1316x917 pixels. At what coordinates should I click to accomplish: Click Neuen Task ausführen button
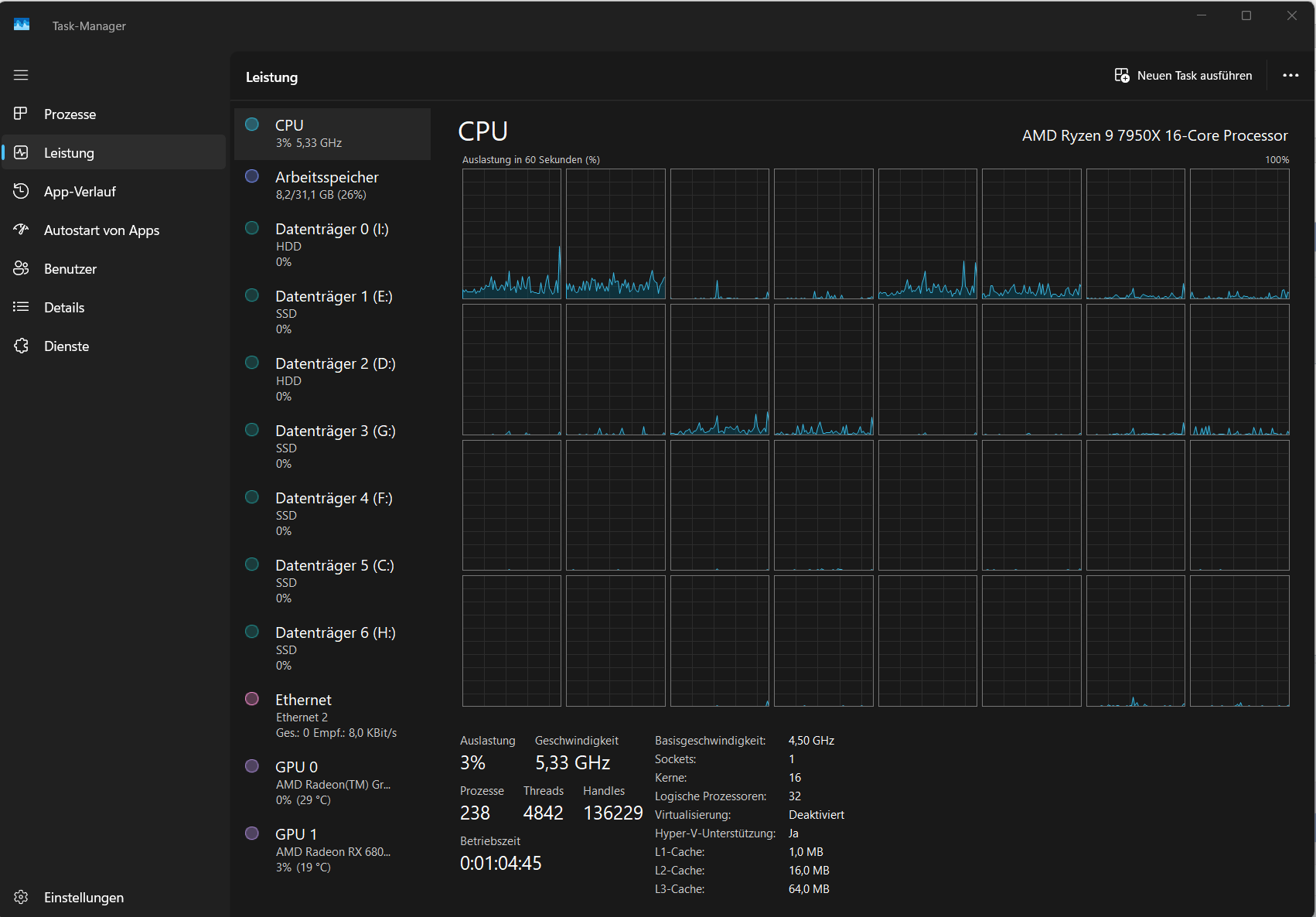pos(1184,75)
